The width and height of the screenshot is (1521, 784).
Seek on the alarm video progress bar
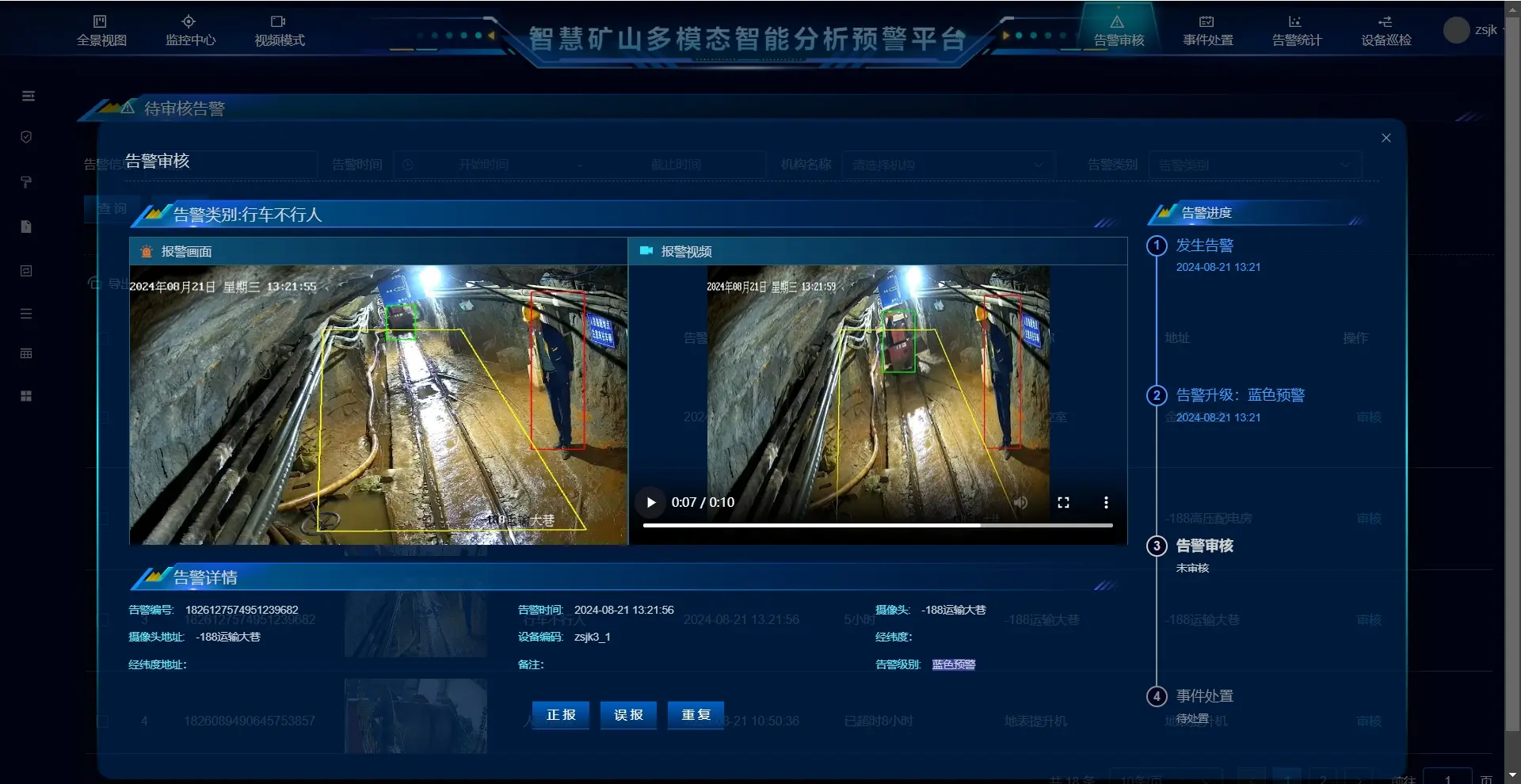point(878,525)
